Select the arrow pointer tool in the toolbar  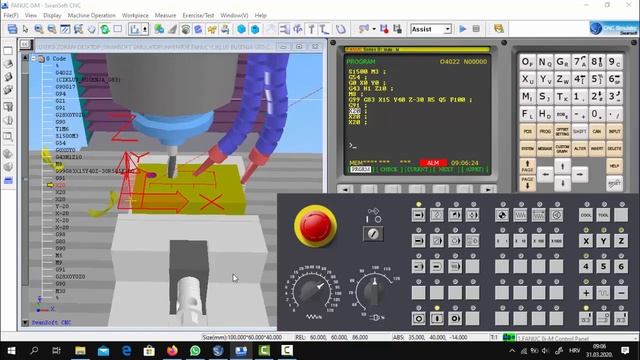tap(25, 29)
